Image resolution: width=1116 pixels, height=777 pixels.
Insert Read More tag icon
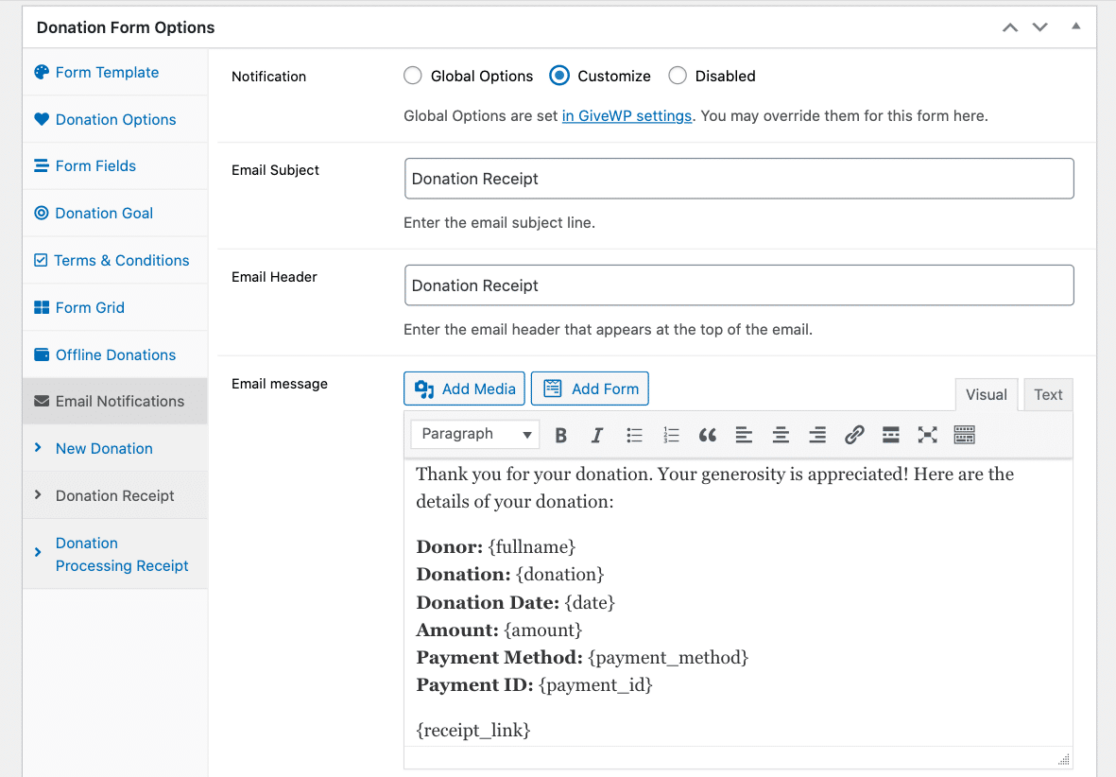tap(890, 435)
